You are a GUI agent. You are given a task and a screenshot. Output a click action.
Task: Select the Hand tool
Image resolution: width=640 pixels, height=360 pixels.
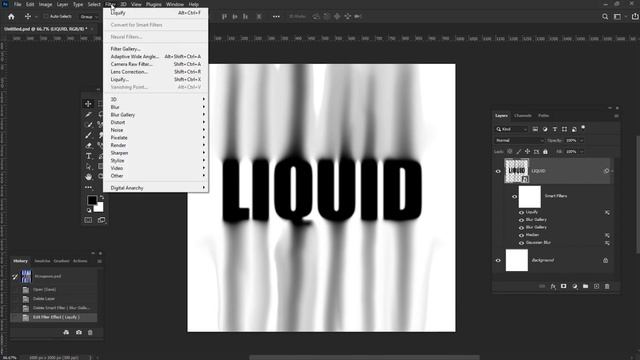[x=88, y=177]
